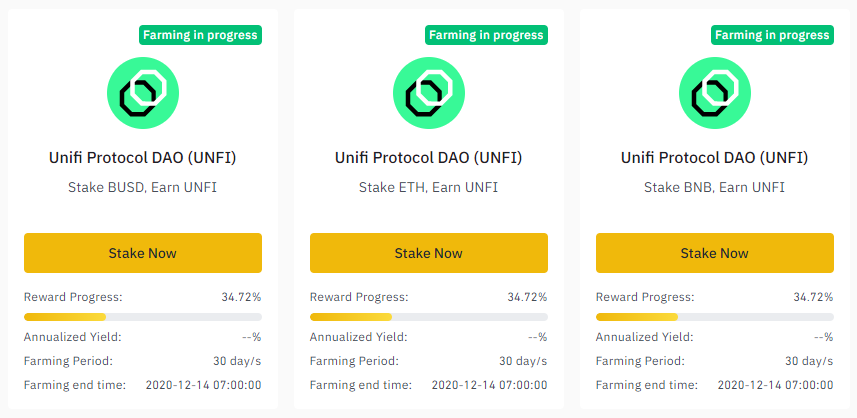857x418 pixels.
Task: Select the Unifi Protocol DAO title above Stake BNB
Action: pyautogui.click(x=714, y=158)
